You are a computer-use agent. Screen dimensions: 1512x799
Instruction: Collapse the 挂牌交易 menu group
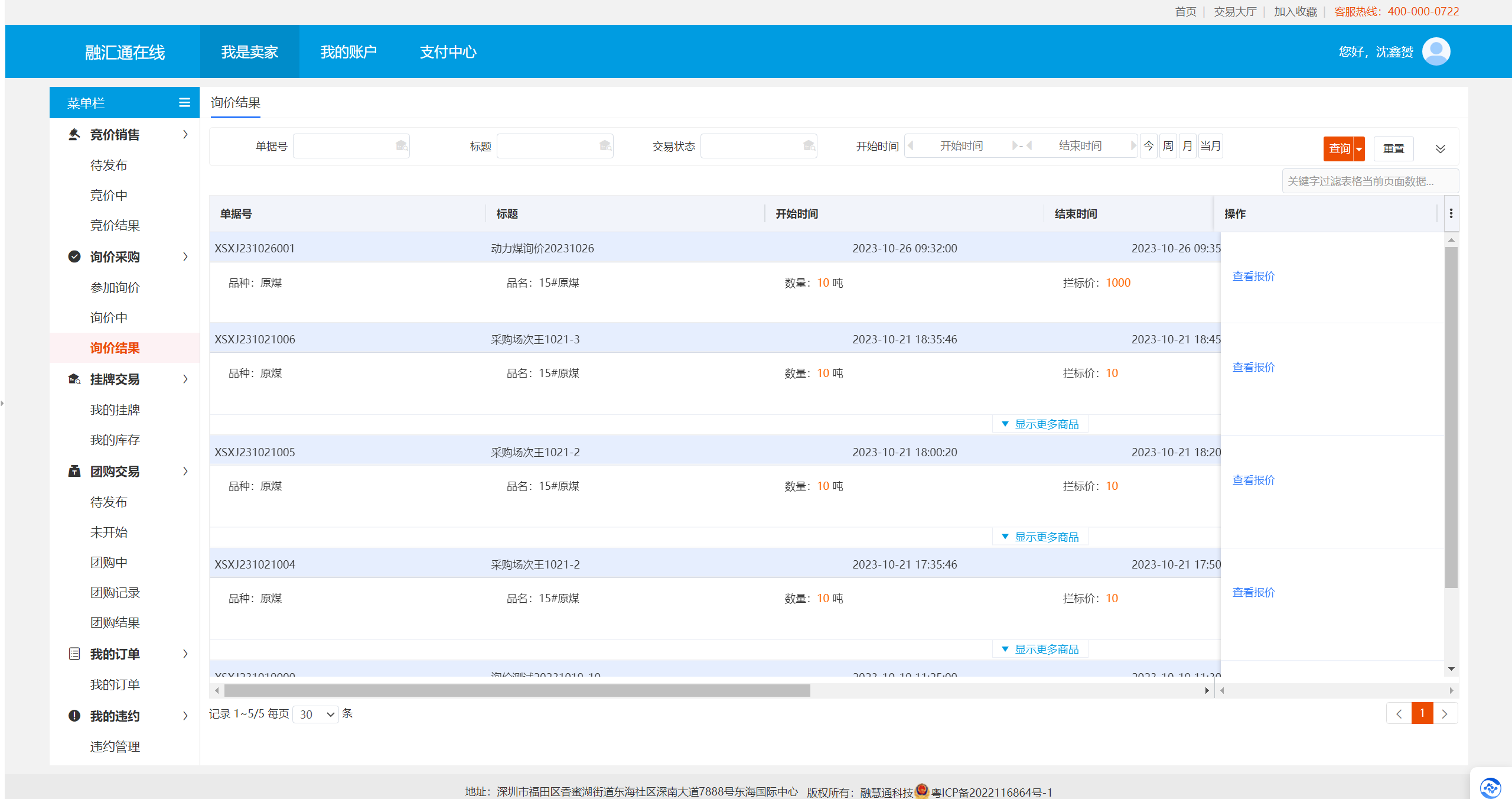pos(185,379)
